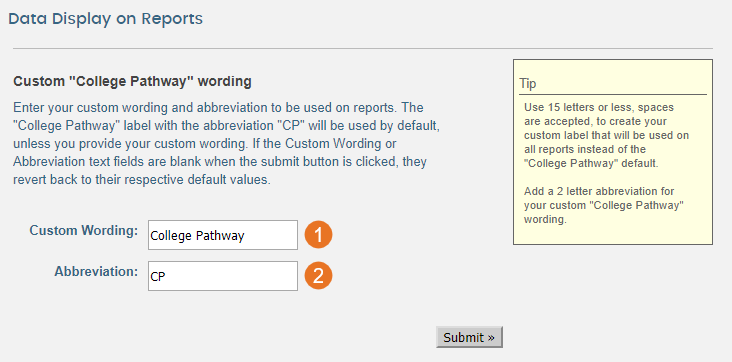The width and height of the screenshot is (732, 362).
Task: Click the line "revert back to their respective default values."
Action: tap(142, 180)
